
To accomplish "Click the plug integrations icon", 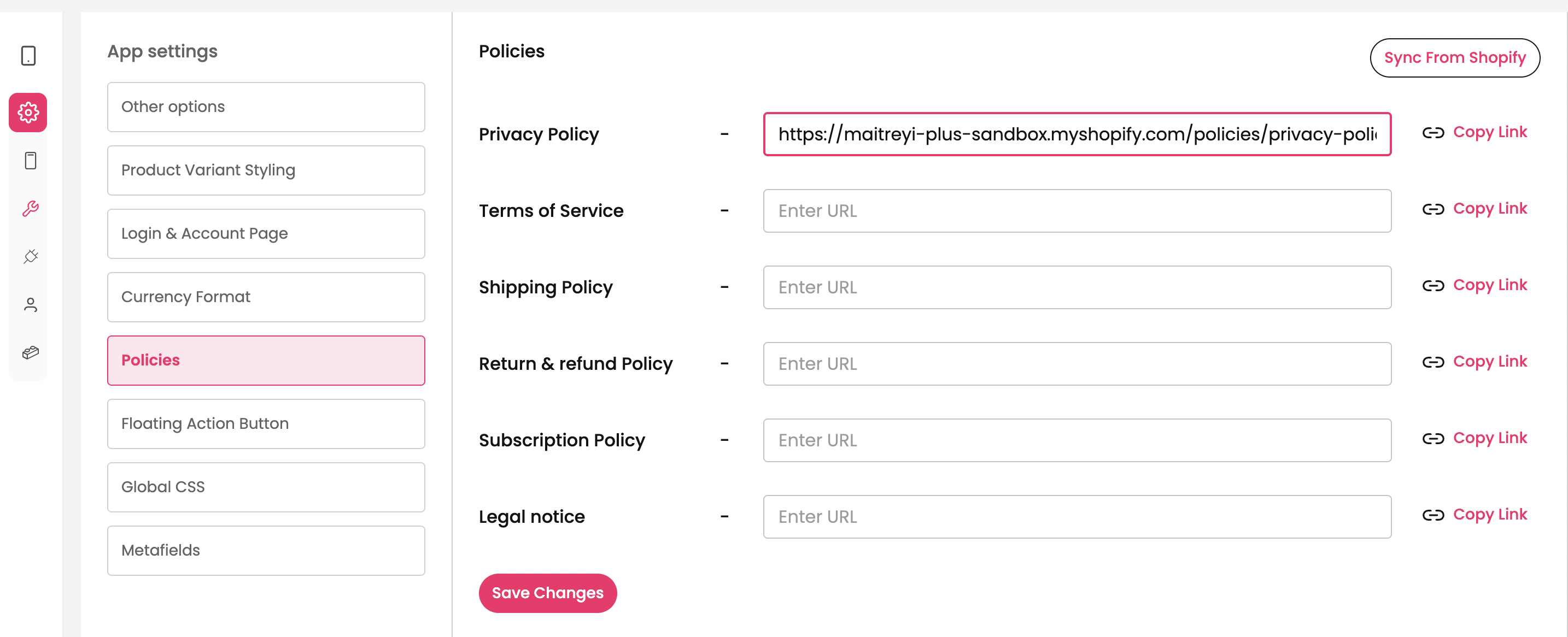I will click(x=30, y=256).
